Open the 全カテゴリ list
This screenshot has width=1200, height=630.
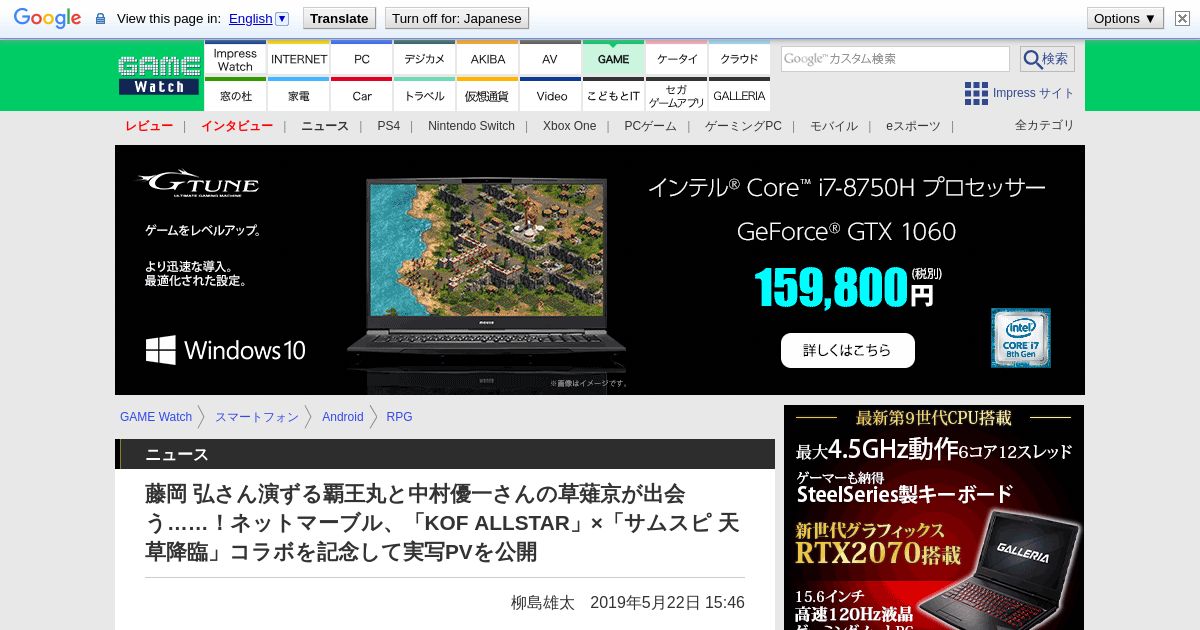coord(1045,125)
